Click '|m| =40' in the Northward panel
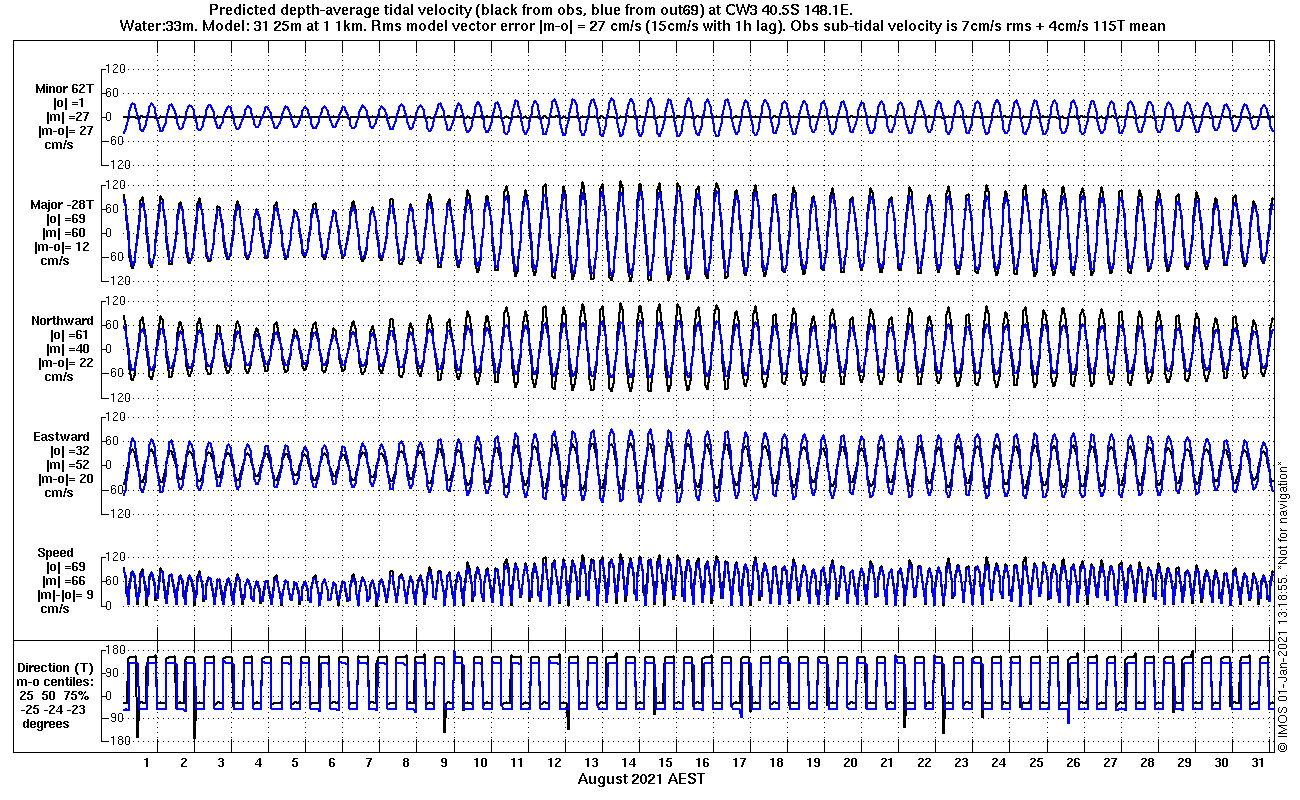 [68, 349]
